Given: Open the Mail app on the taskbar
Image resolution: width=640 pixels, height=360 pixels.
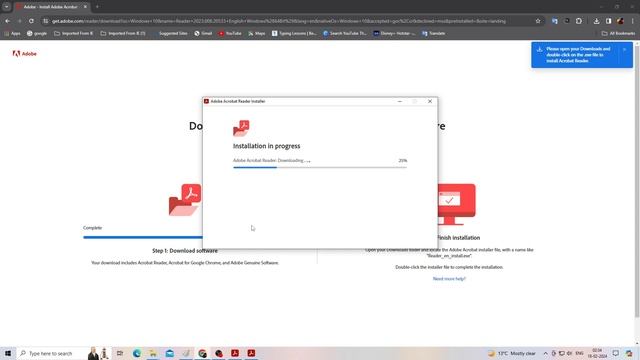Looking at the screenshot, I should (x=169, y=353).
